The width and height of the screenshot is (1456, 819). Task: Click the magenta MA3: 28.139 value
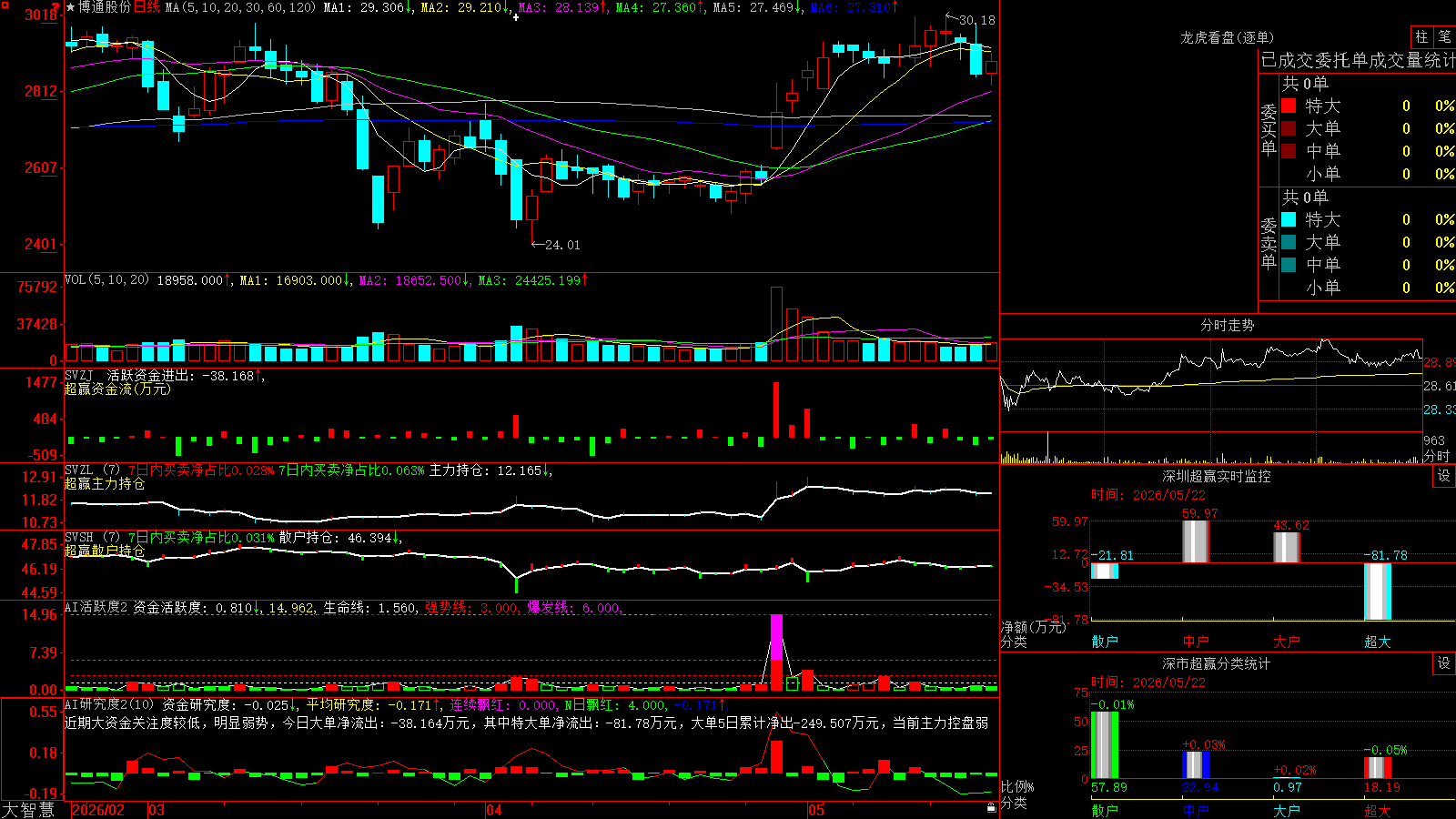point(561,7)
